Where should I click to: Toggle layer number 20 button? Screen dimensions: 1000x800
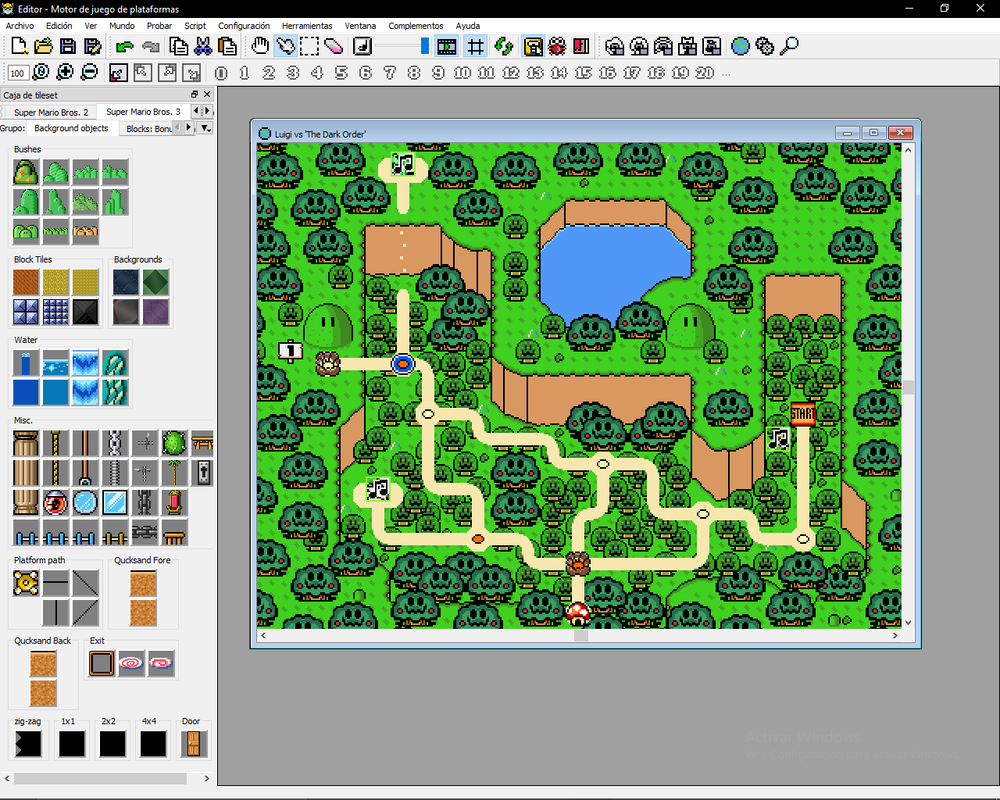coord(705,73)
